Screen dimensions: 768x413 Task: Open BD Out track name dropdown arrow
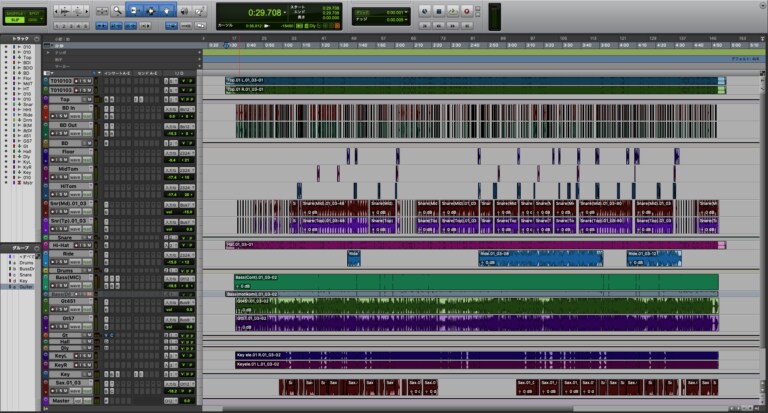pos(91,124)
